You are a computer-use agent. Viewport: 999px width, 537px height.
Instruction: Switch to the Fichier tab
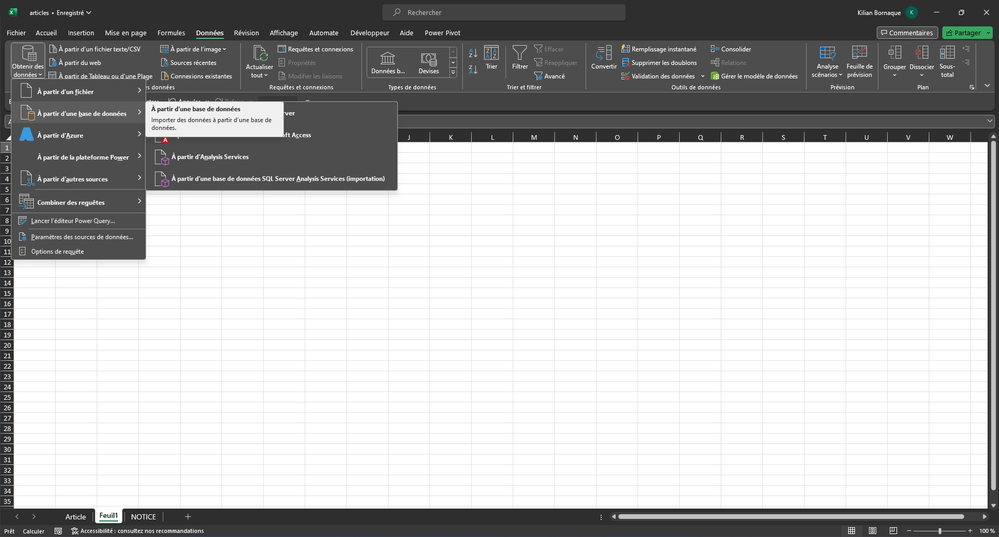pyautogui.click(x=16, y=32)
